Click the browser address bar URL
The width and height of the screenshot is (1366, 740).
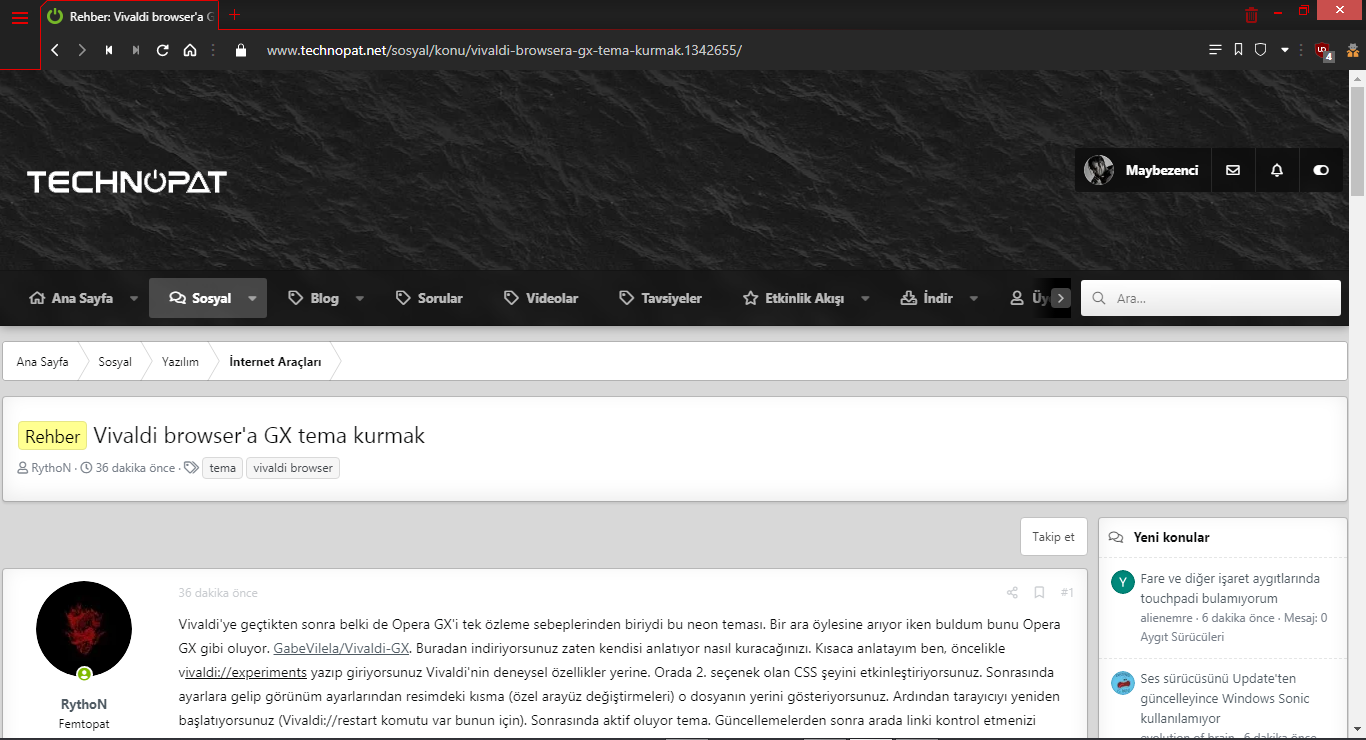point(504,50)
